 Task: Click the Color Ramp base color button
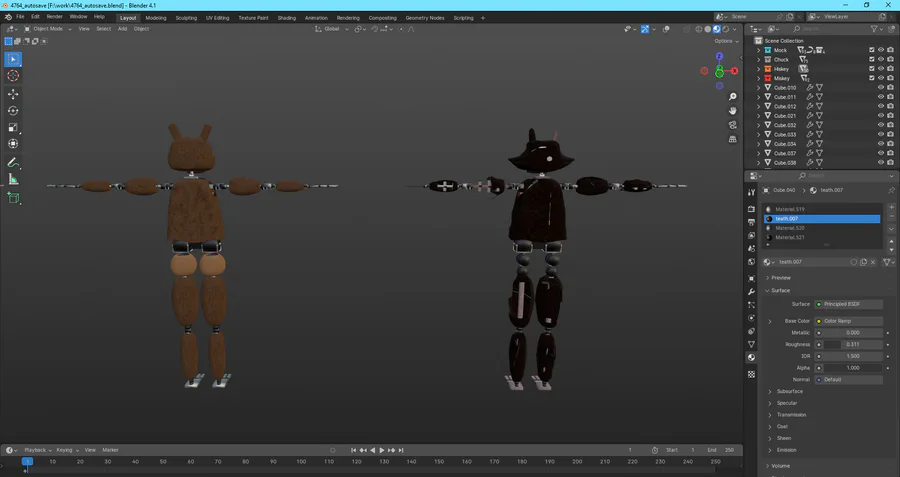848,321
